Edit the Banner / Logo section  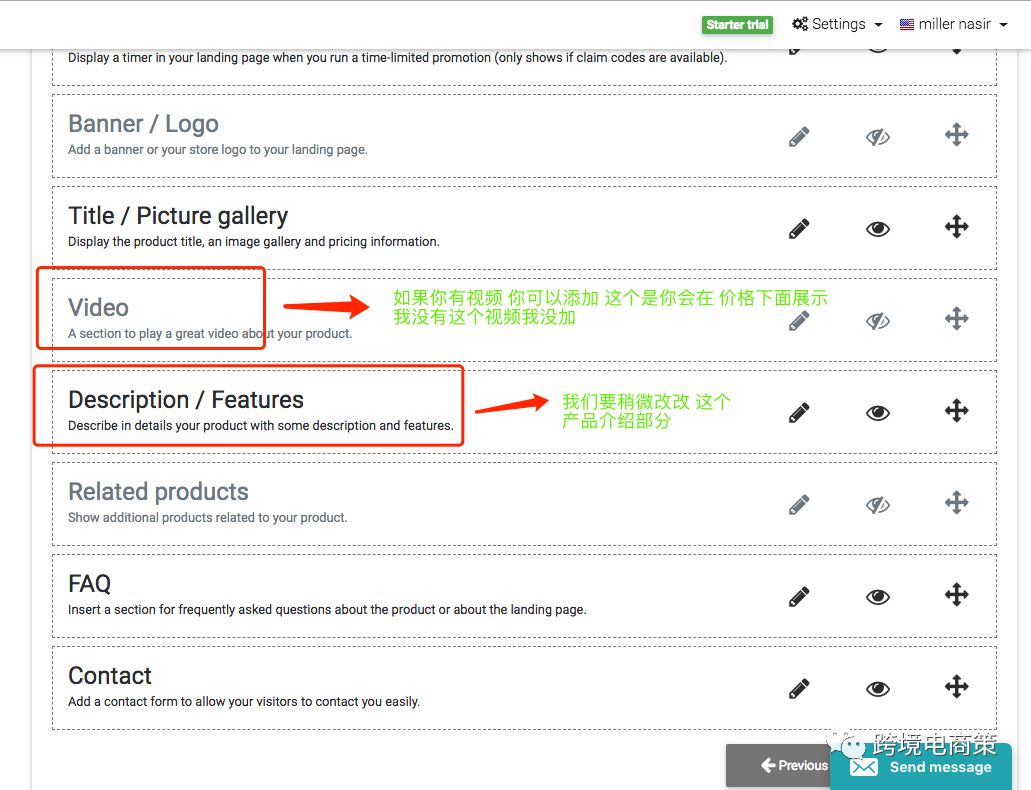[x=799, y=136]
